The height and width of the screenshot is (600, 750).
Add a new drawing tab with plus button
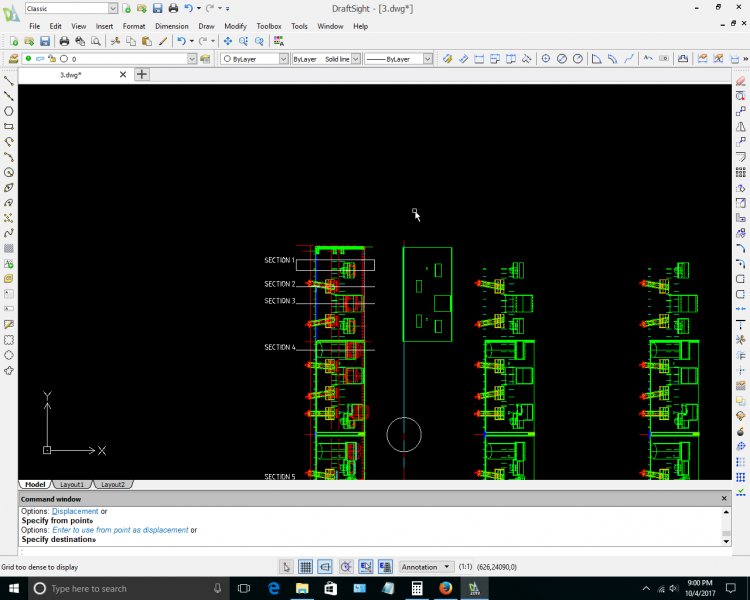tap(142, 74)
